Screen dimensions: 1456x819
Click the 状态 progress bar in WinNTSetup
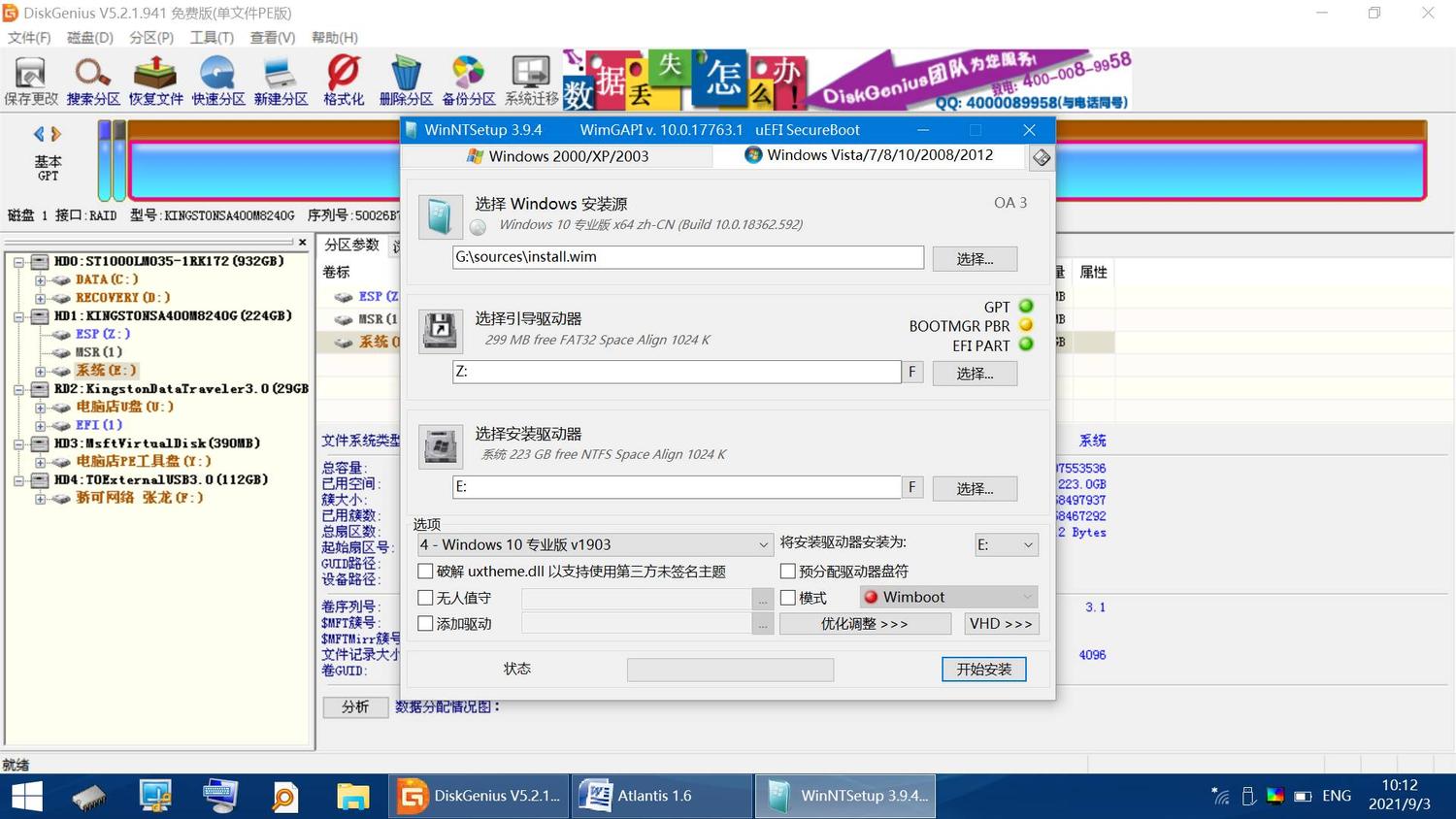pyautogui.click(x=730, y=670)
